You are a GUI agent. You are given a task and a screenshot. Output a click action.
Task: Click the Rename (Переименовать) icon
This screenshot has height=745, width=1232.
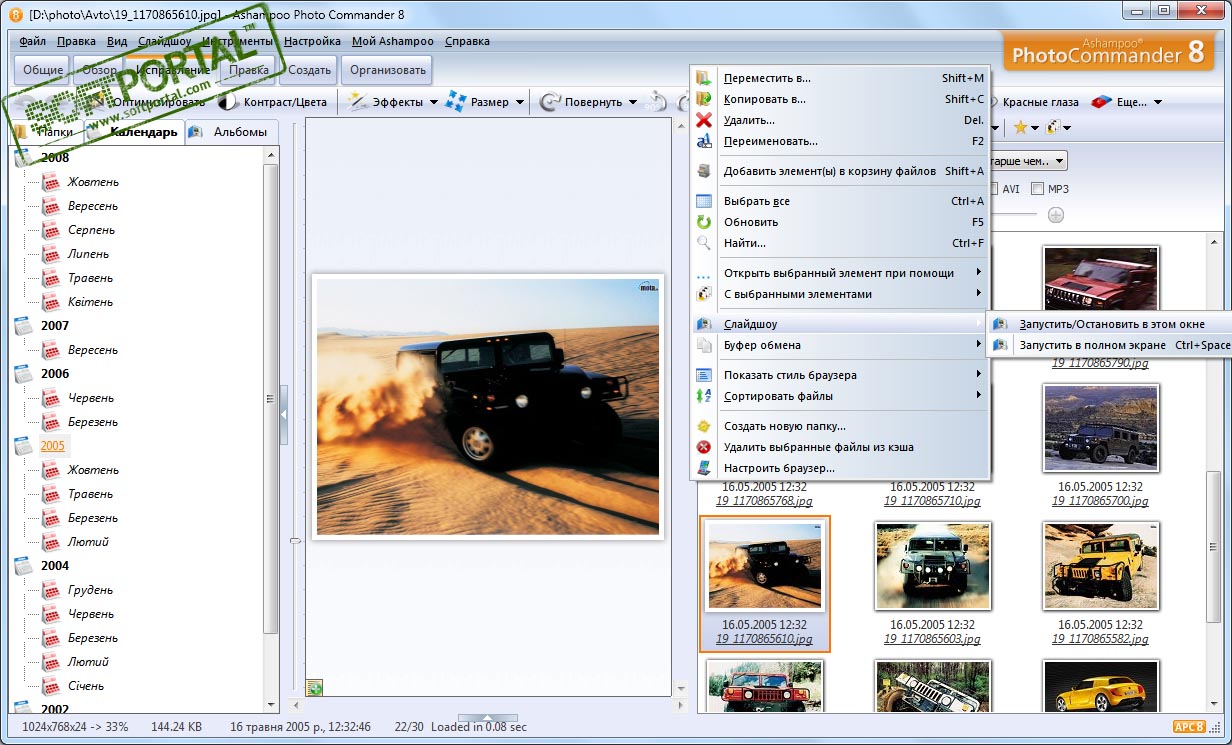click(704, 141)
